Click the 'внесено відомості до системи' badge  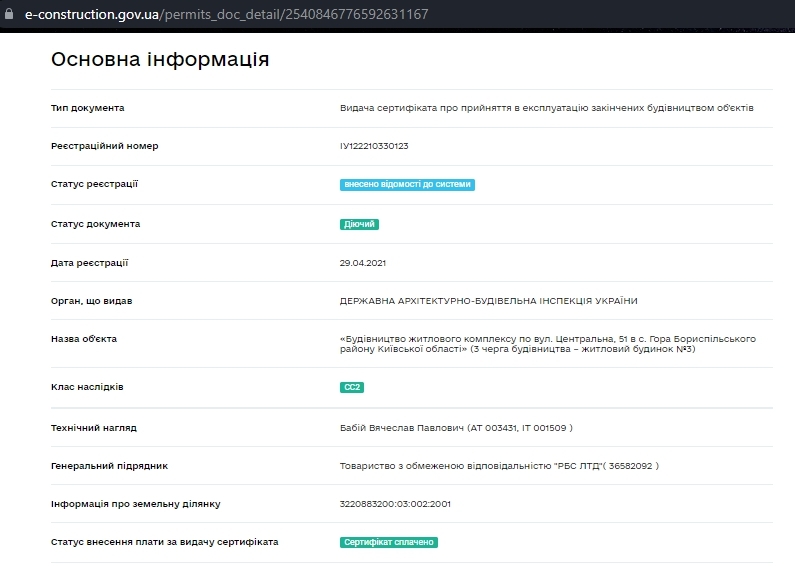tap(407, 185)
